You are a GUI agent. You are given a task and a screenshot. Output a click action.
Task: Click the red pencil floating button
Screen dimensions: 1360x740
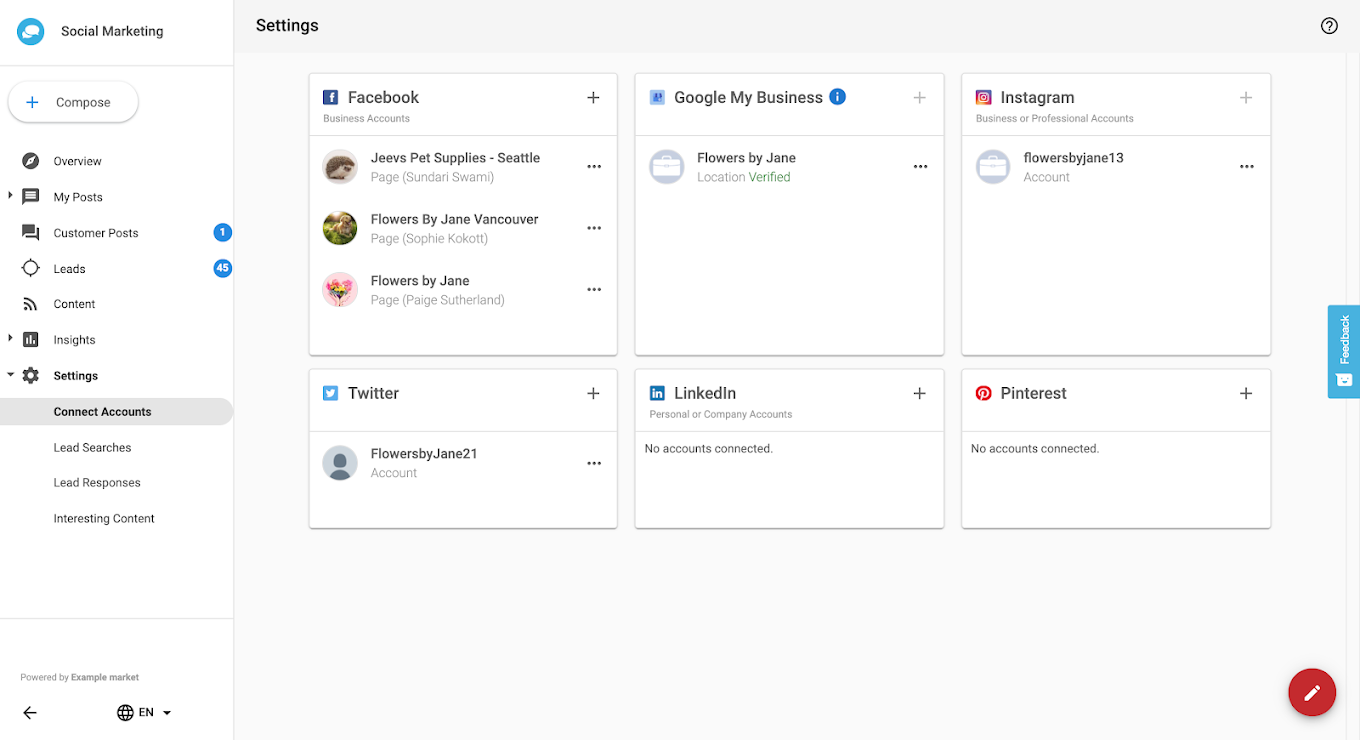pyautogui.click(x=1312, y=692)
